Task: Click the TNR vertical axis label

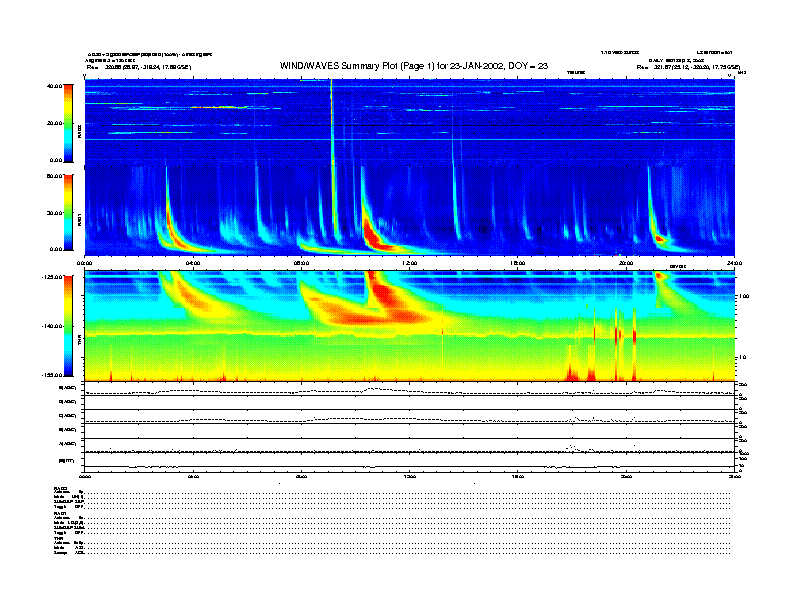Action: coord(79,342)
